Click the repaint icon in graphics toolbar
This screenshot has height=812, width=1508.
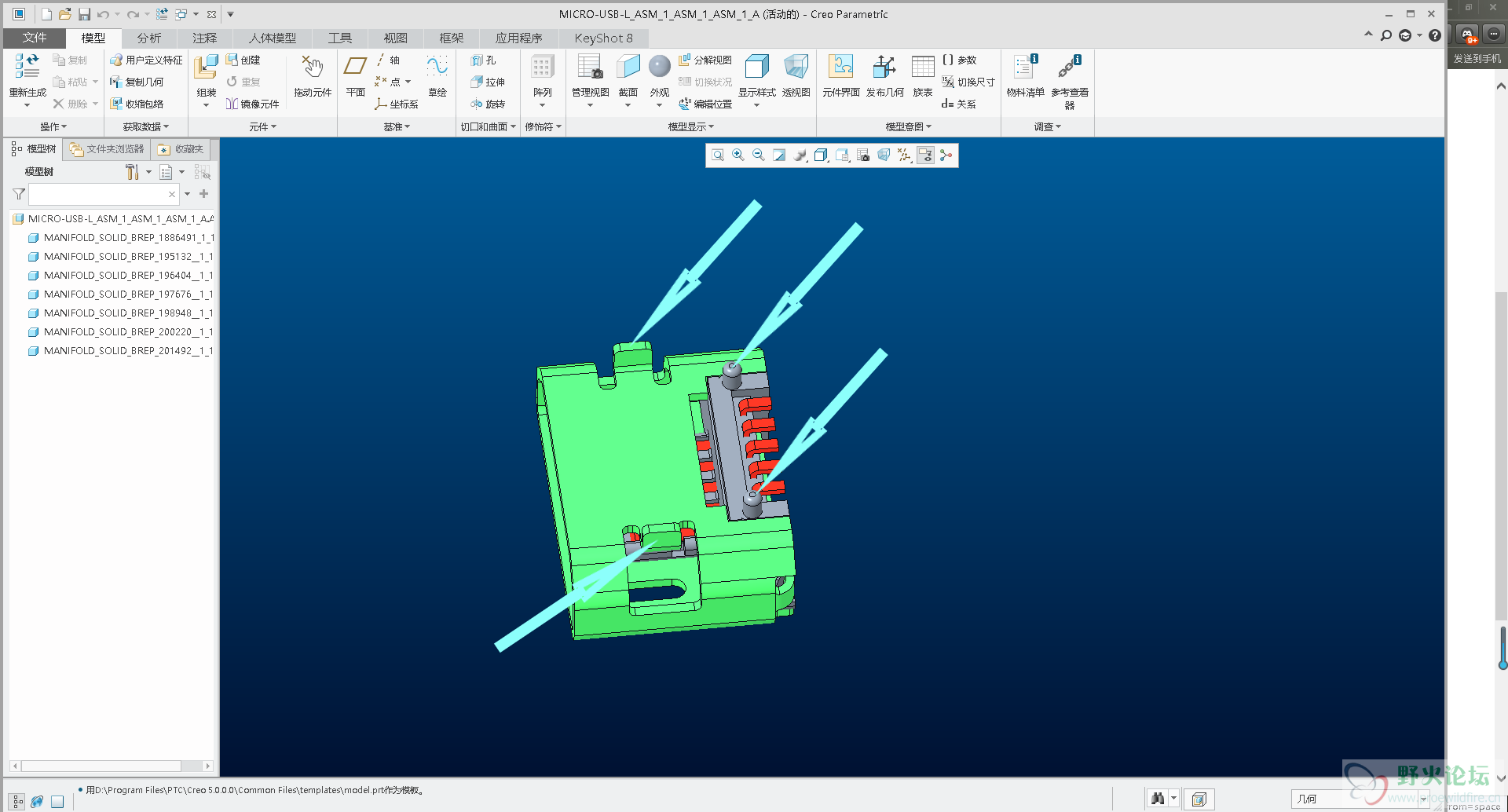pyautogui.click(x=779, y=155)
